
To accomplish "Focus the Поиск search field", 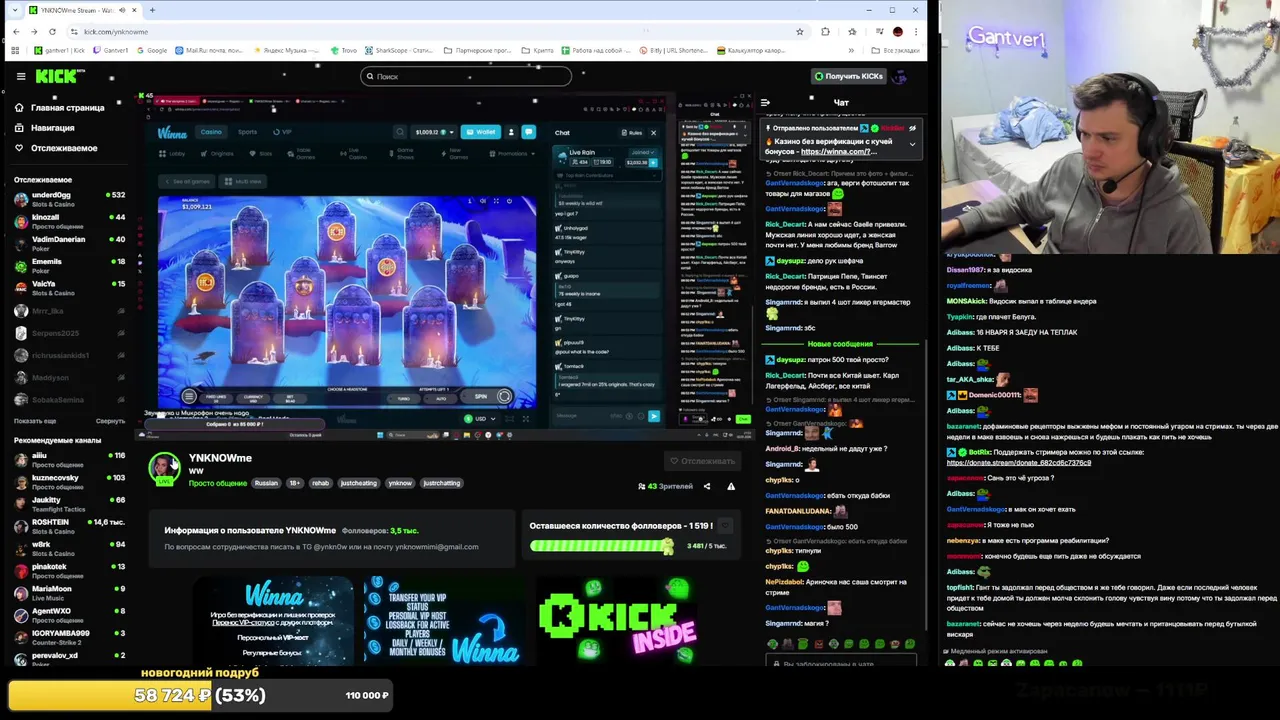I will pyautogui.click(x=466, y=76).
